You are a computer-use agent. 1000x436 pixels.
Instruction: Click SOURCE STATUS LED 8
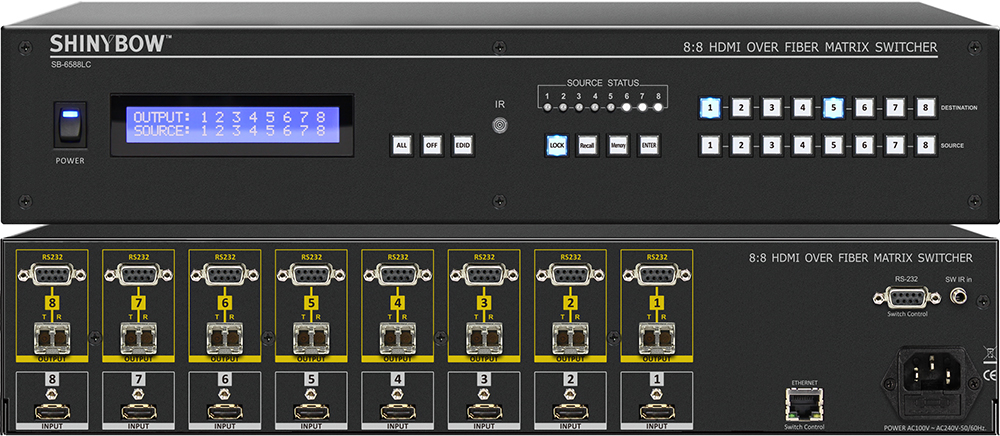pyautogui.click(x=658, y=108)
